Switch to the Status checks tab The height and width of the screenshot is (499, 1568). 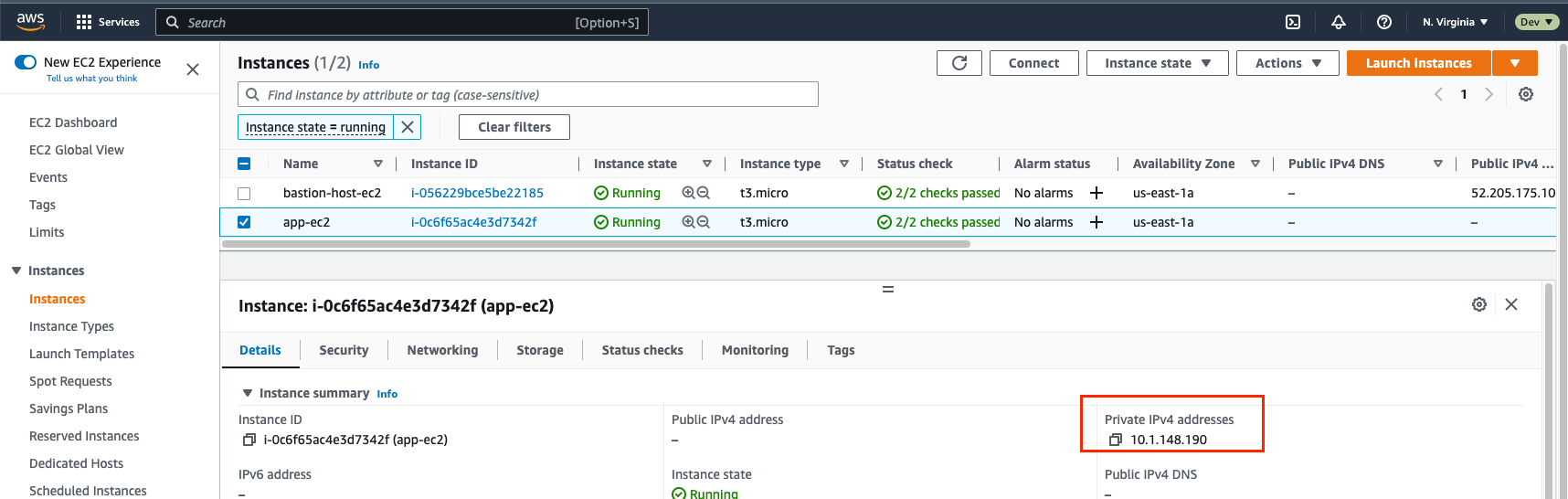click(x=642, y=350)
